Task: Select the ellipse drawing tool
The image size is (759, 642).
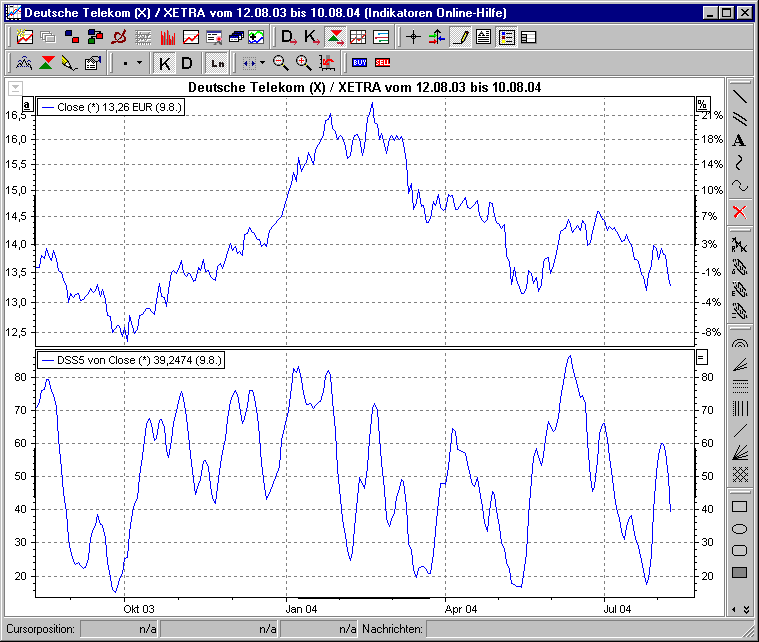Action: (x=739, y=529)
